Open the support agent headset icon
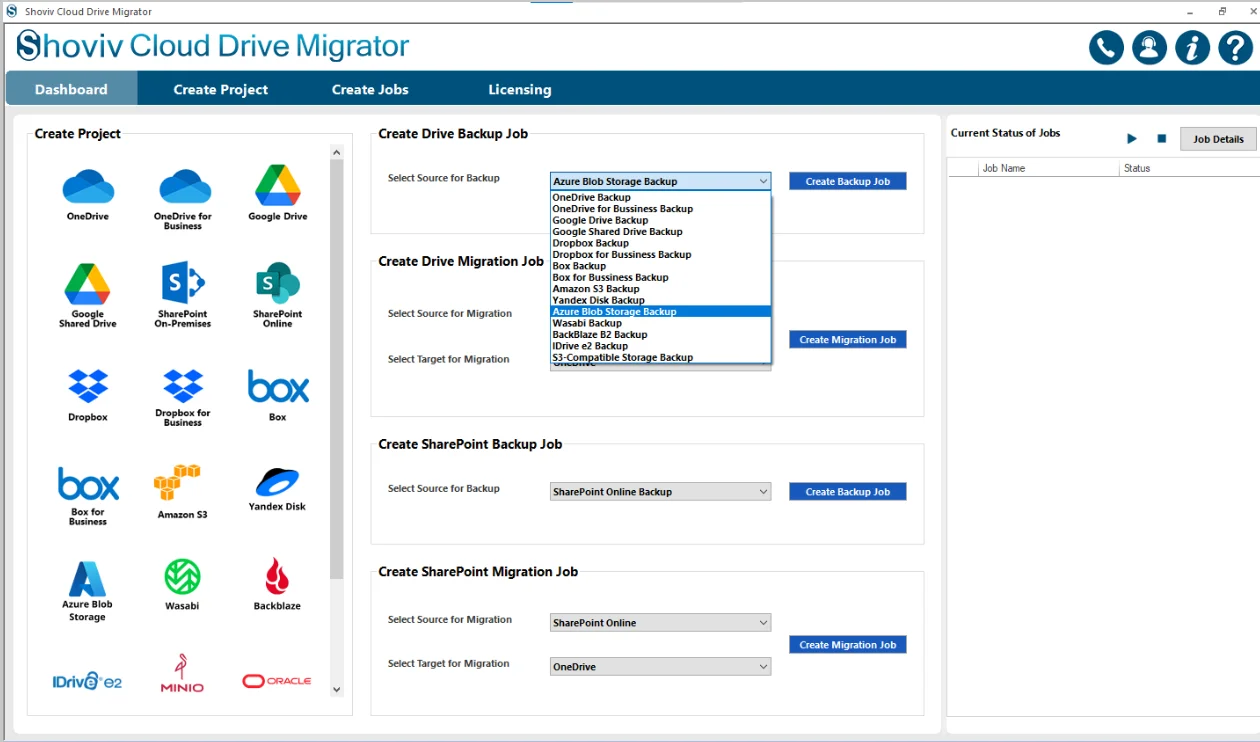The image size is (1260, 742). tap(1149, 47)
